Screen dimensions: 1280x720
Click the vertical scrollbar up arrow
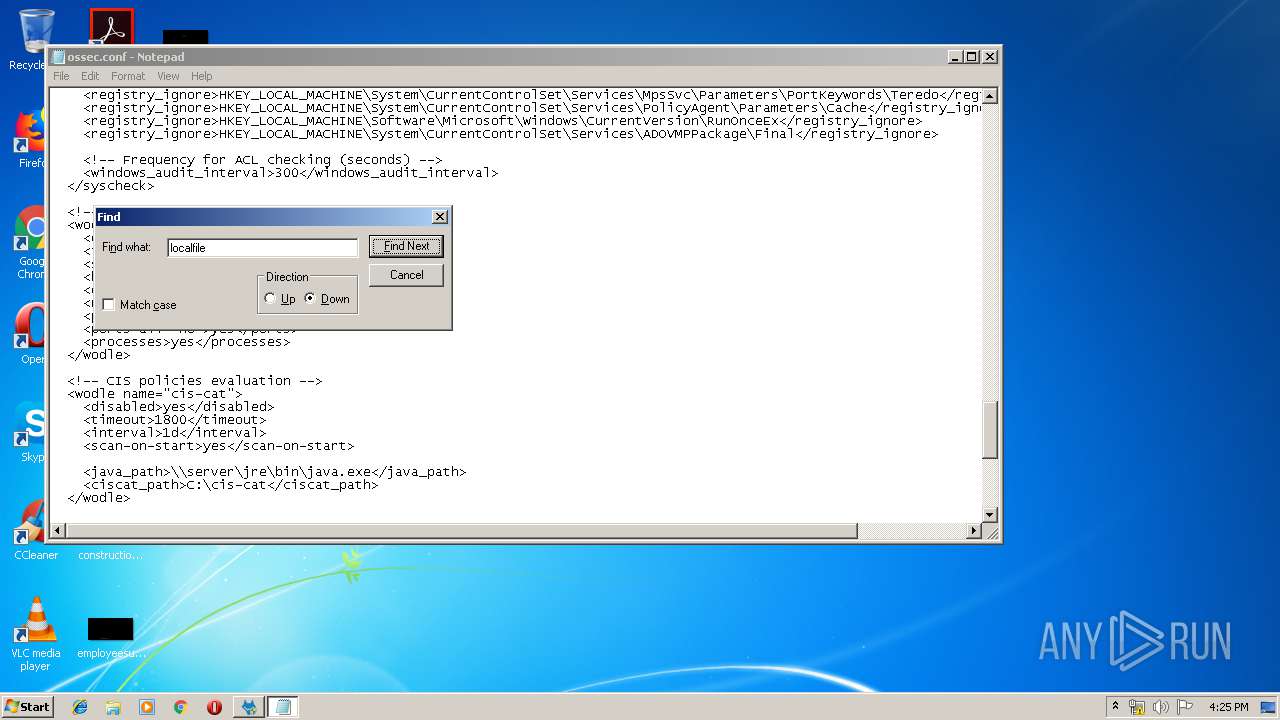[x=990, y=96]
